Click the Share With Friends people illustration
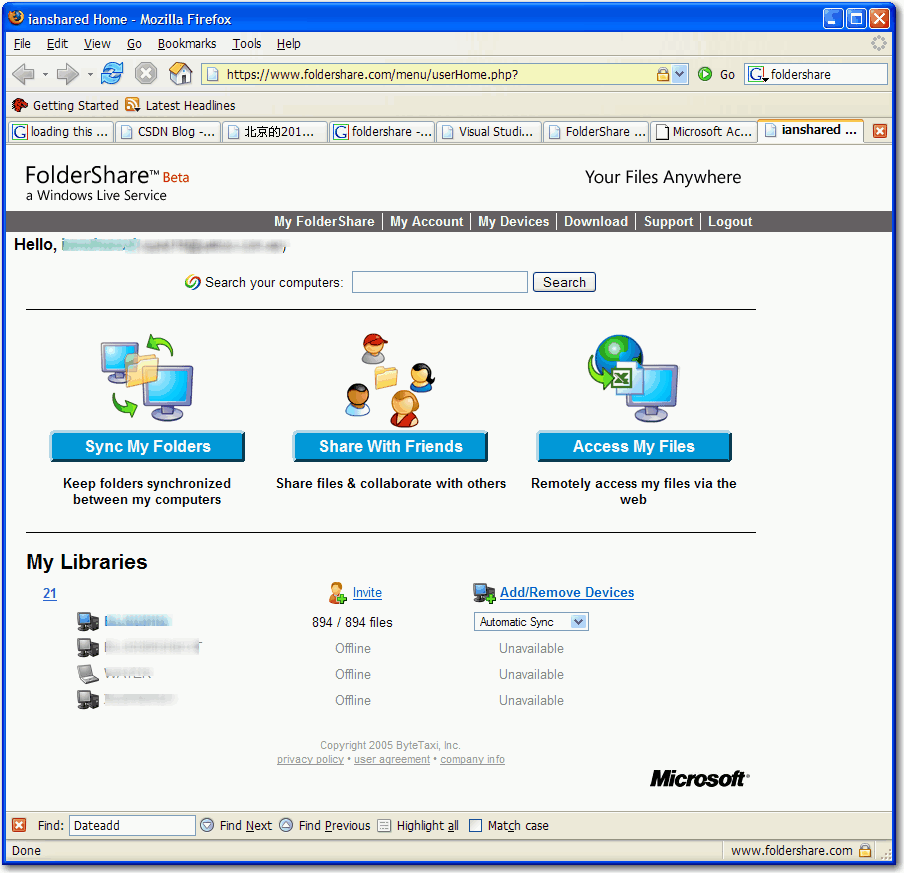Image resolution: width=904 pixels, height=873 pixels. click(x=390, y=380)
